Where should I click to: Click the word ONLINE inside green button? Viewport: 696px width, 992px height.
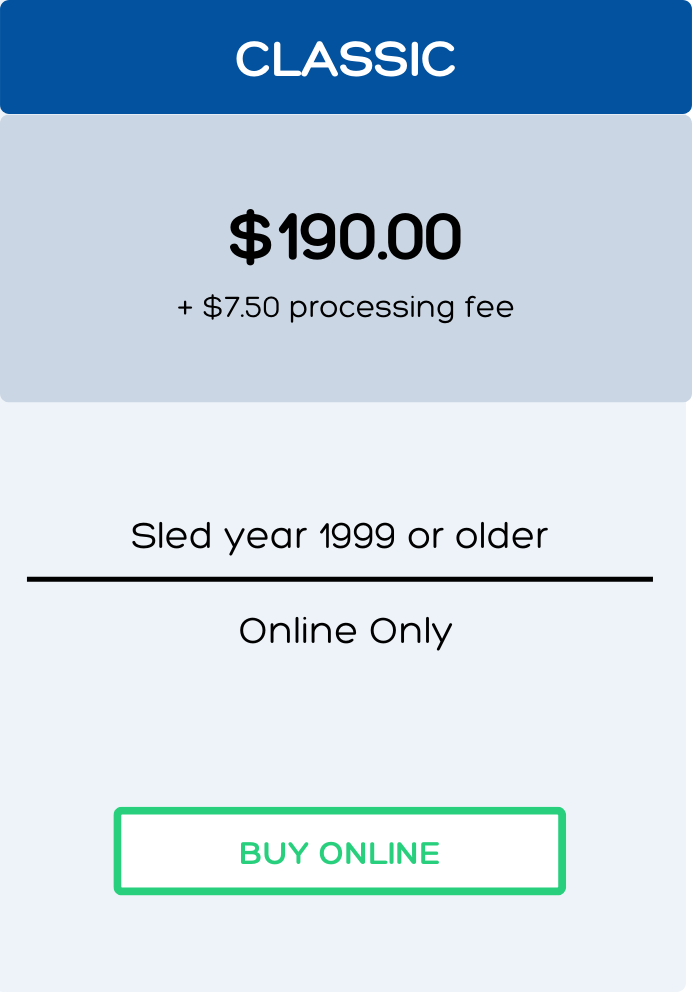(379, 853)
